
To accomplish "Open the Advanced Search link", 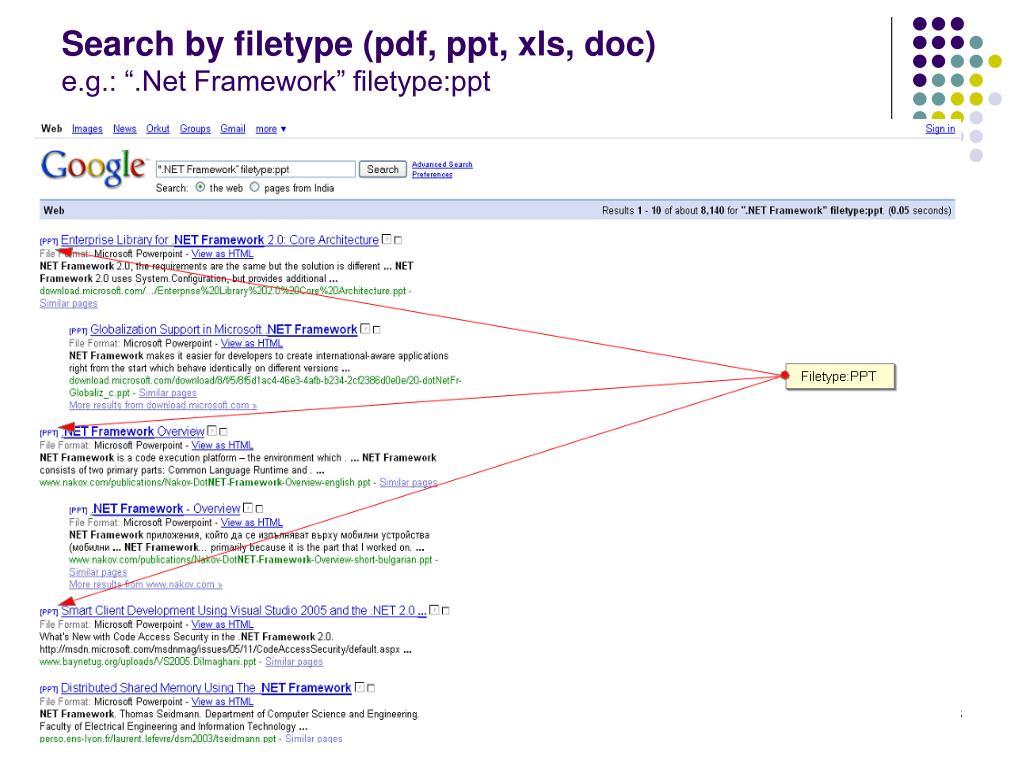I will click(442, 165).
